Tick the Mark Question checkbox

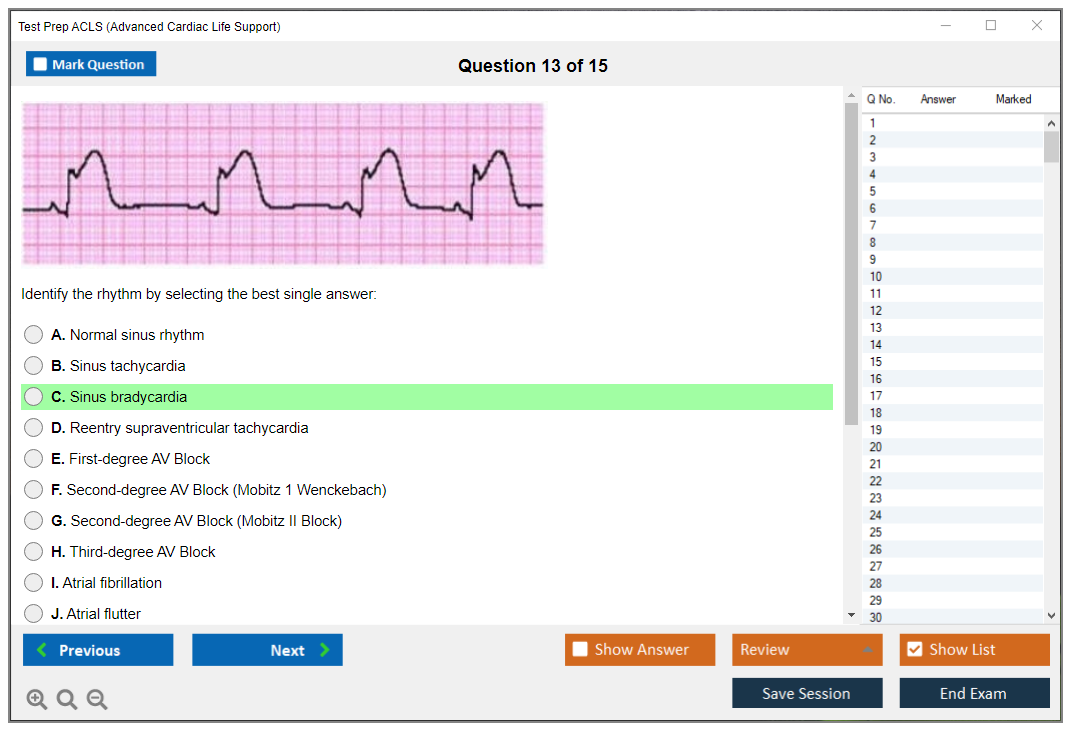pyautogui.click(x=41, y=65)
